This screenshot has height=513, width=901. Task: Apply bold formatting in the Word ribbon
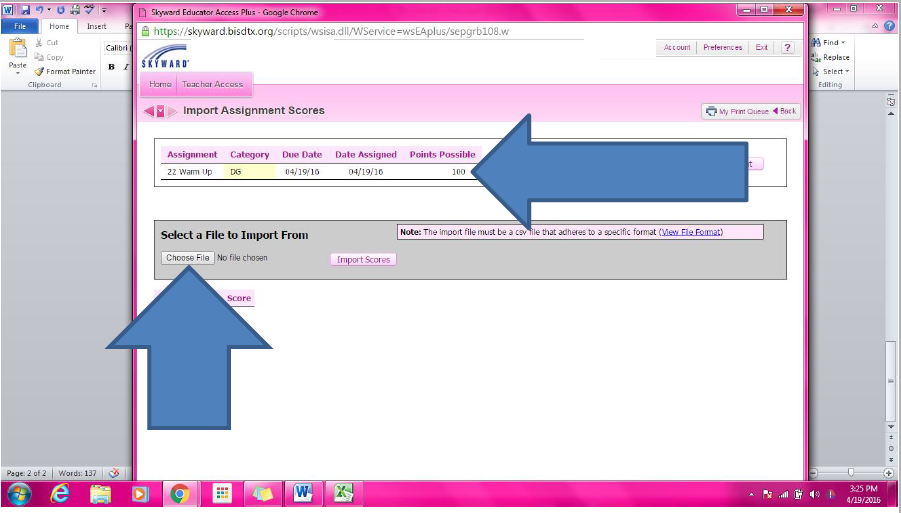point(112,67)
